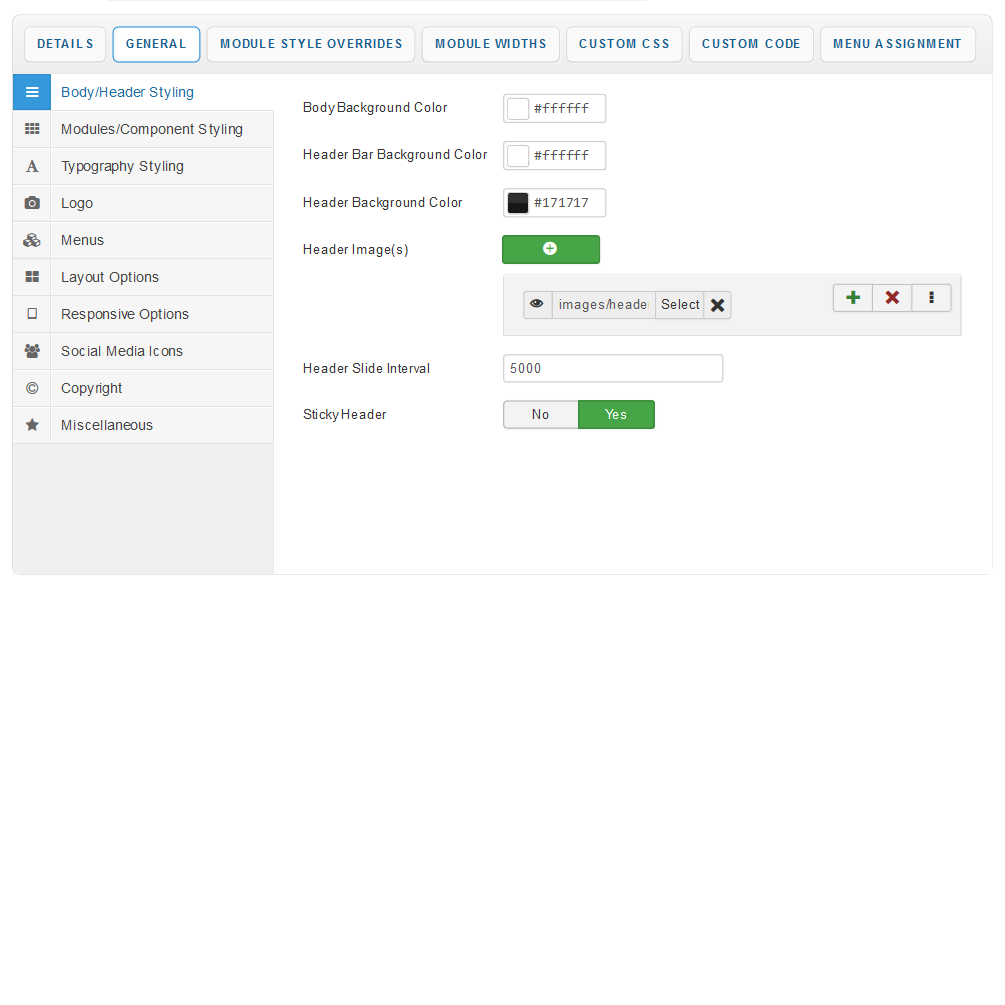1005x1005 pixels.
Task: Click the green plus icon to add row
Action: tap(852, 298)
